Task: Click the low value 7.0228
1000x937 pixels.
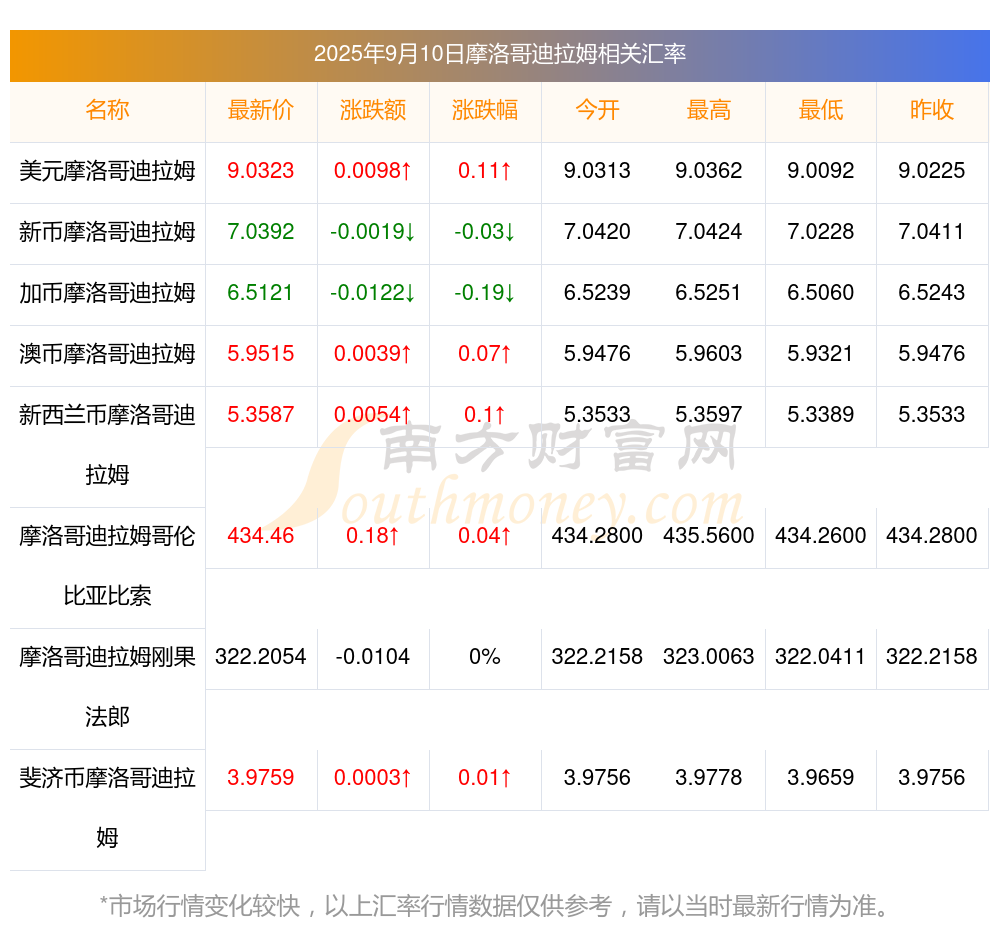Action: tap(821, 232)
